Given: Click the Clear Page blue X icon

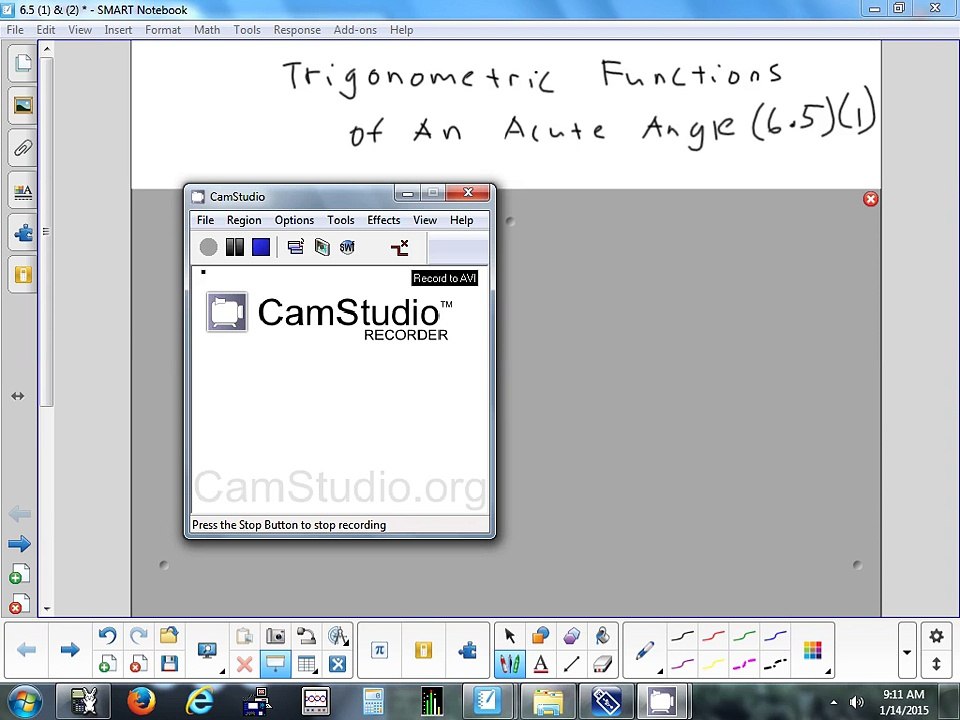Looking at the screenshot, I should [337, 664].
